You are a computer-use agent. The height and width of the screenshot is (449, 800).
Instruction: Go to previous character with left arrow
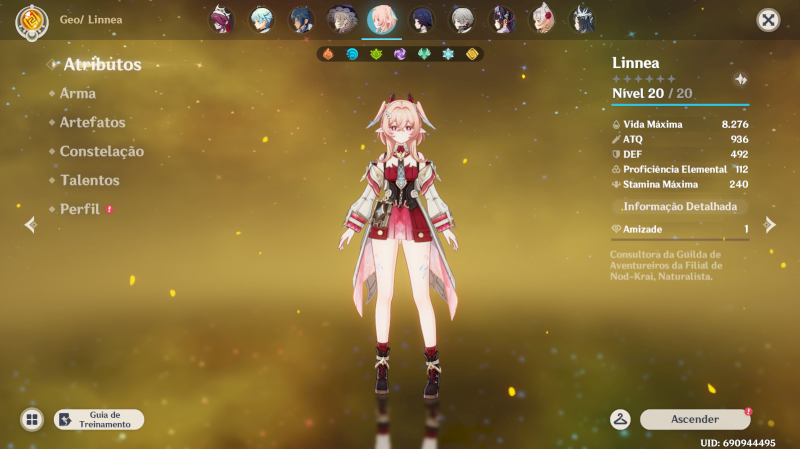[31, 224]
